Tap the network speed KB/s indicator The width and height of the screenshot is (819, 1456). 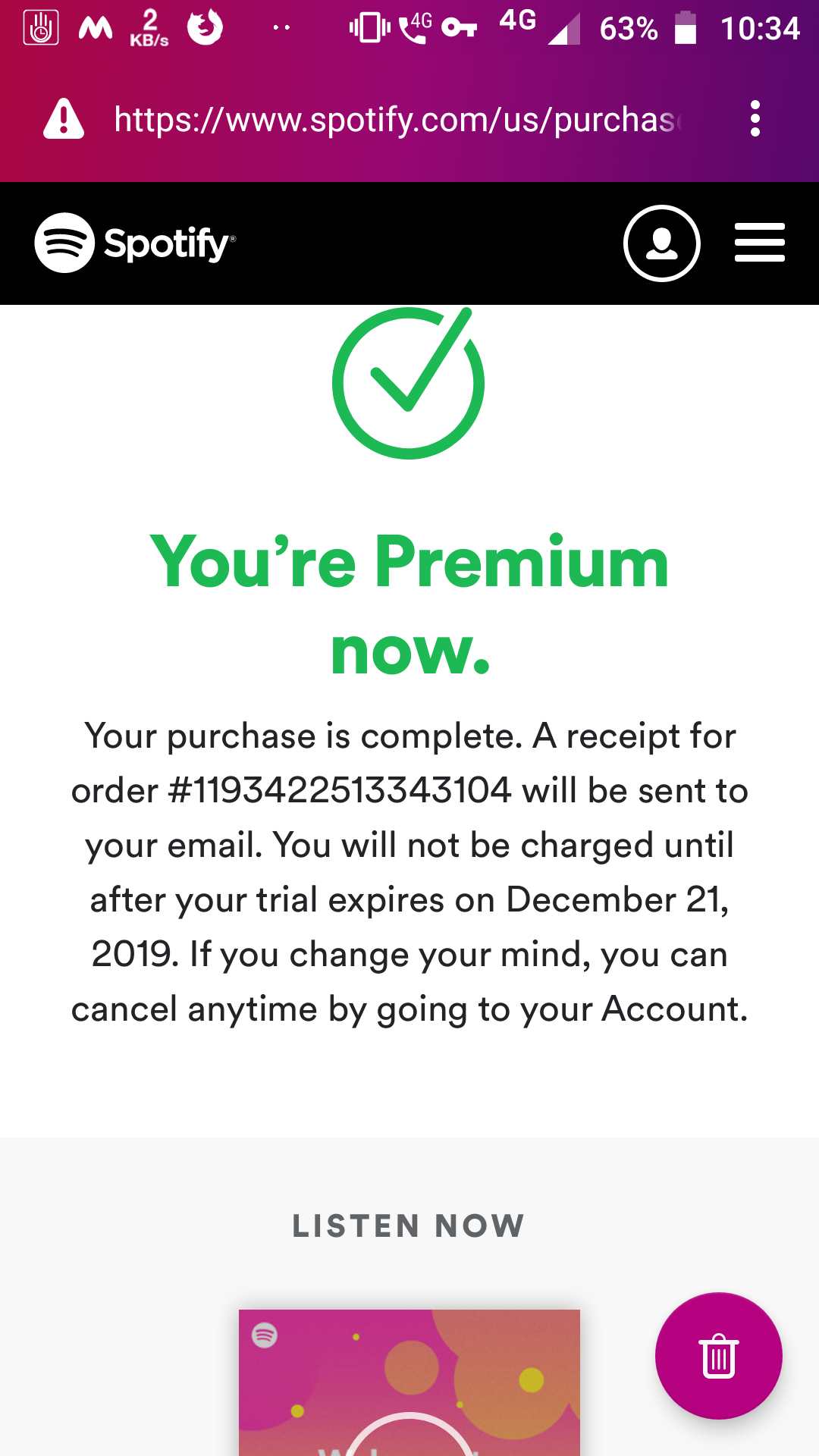tap(149, 28)
